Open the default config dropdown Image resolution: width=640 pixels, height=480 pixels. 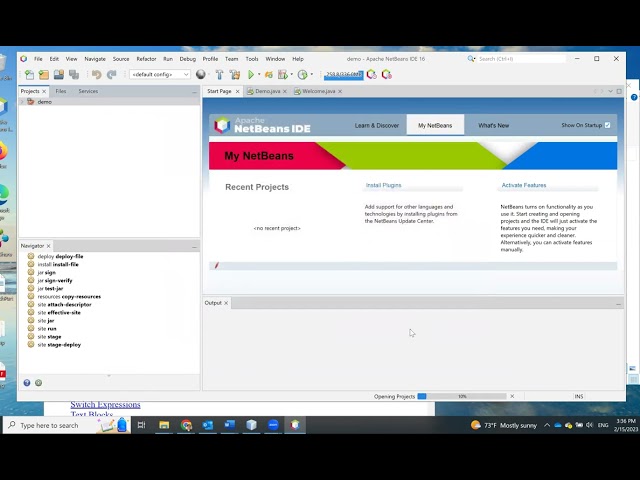(160, 74)
